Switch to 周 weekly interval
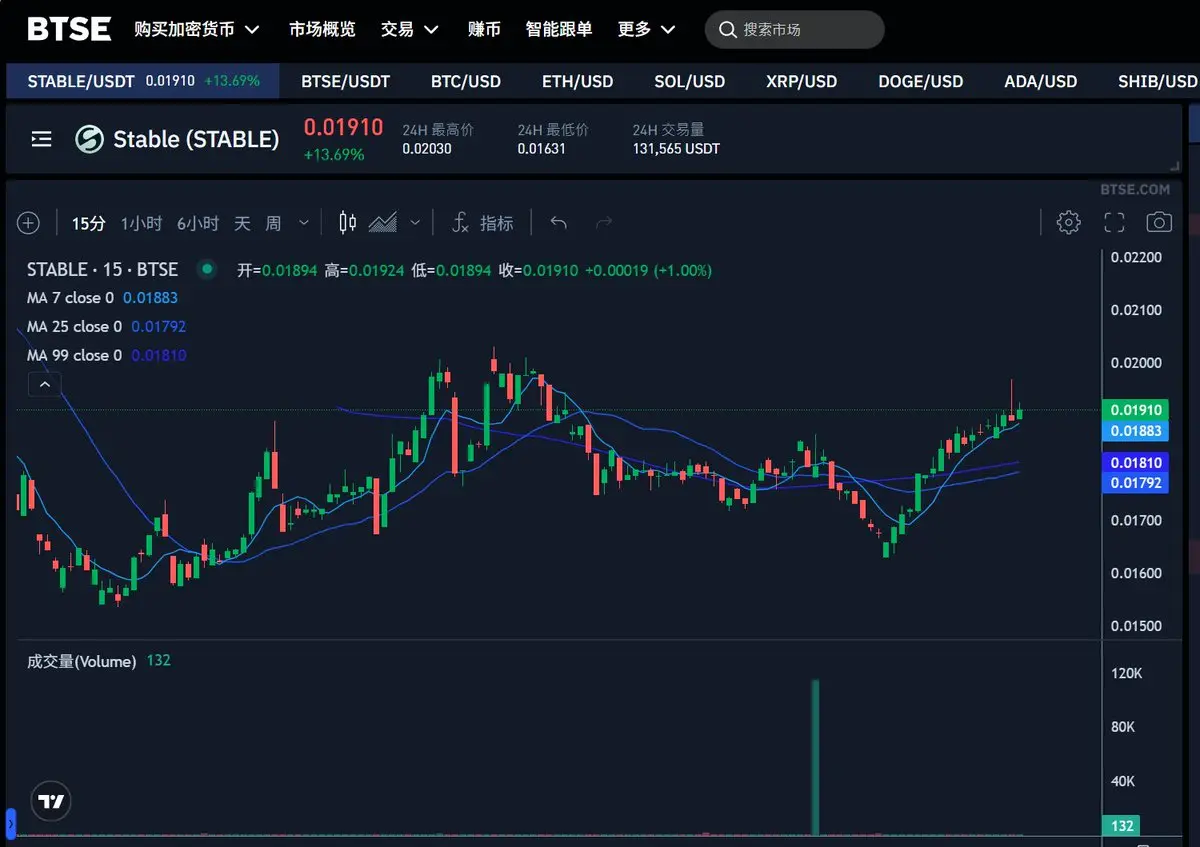This screenshot has height=847, width=1200. [x=273, y=223]
